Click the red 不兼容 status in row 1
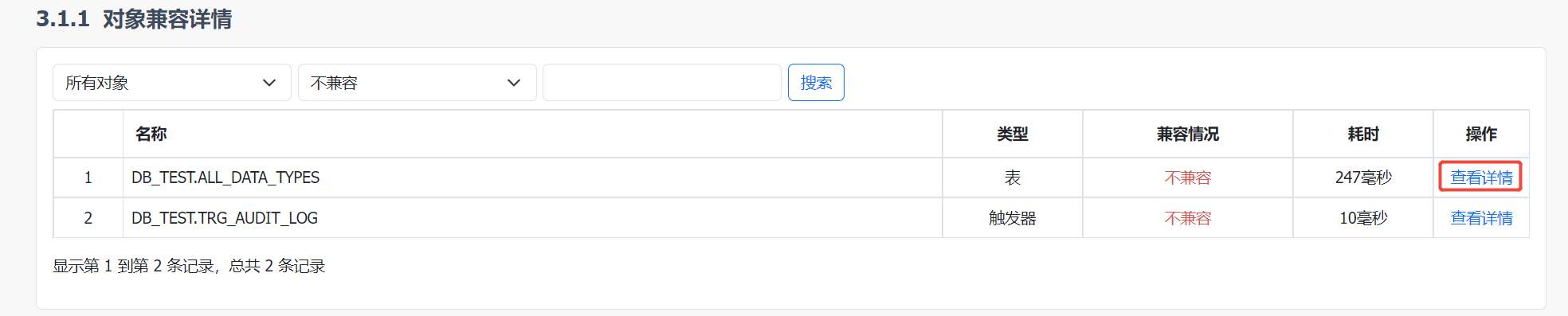 click(1188, 178)
